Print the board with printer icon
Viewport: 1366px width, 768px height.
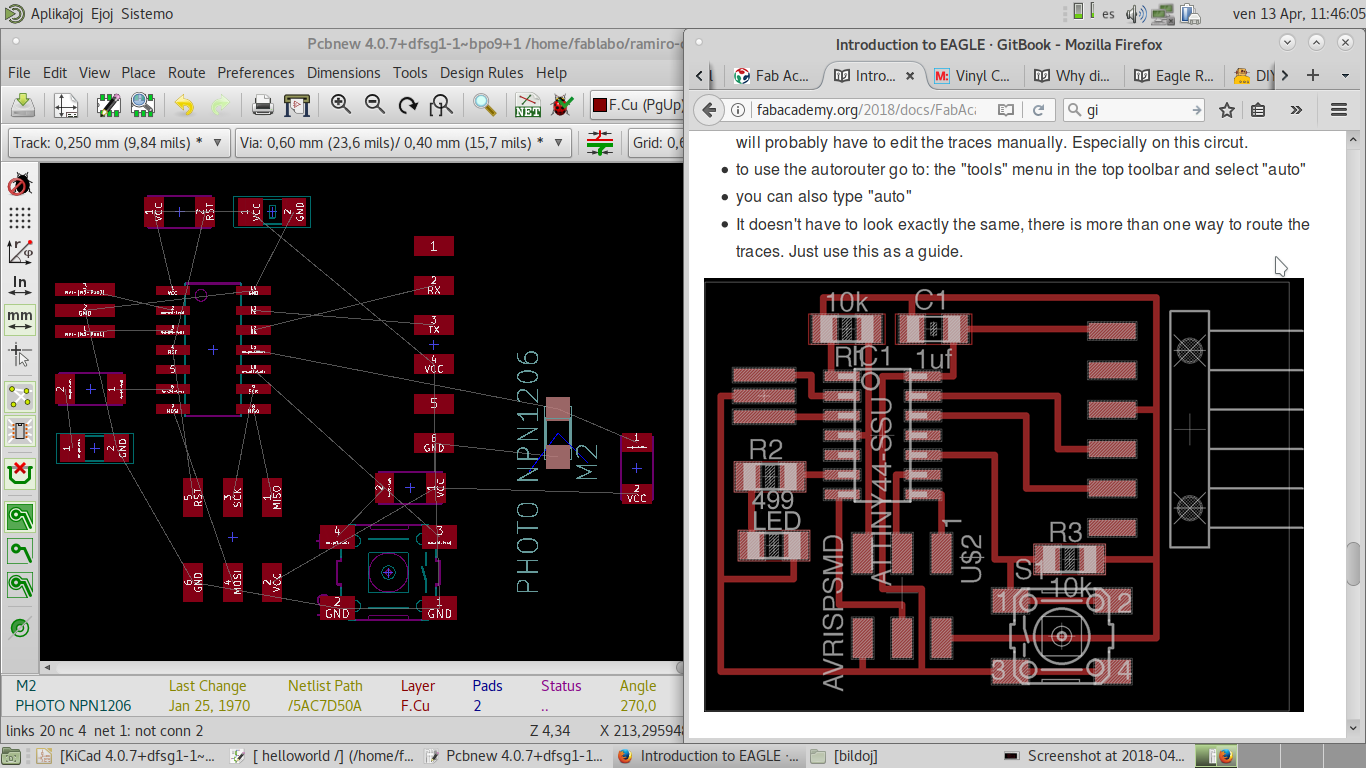[263, 105]
